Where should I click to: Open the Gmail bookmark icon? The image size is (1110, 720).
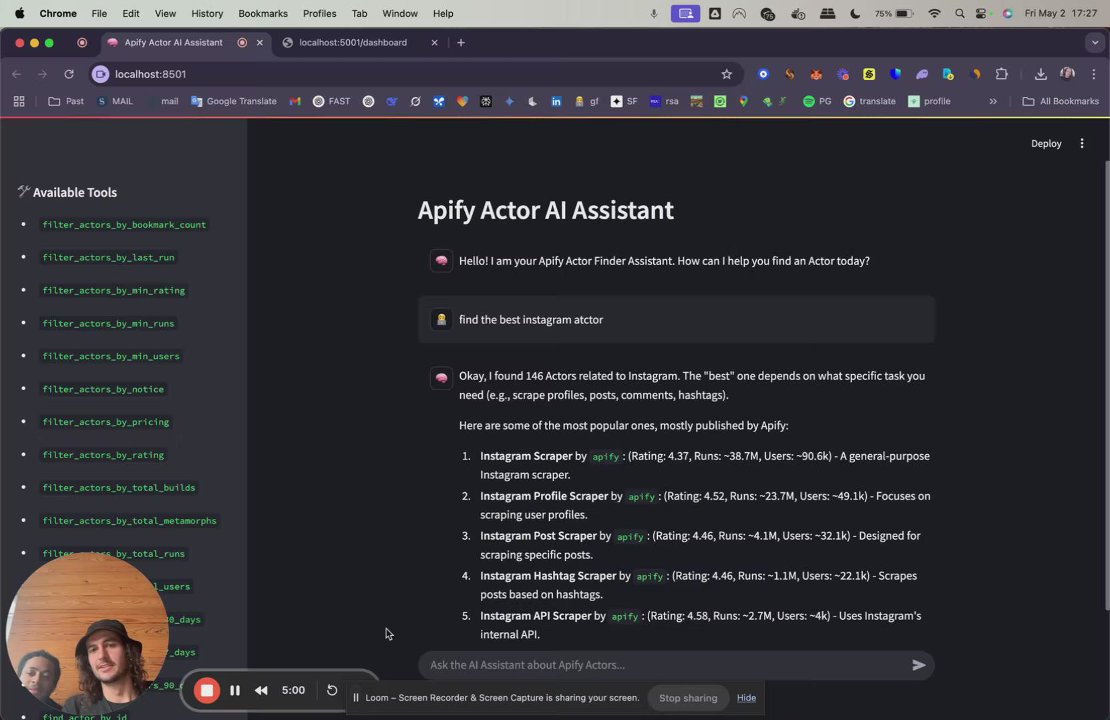pyautogui.click(x=295, y=101)
